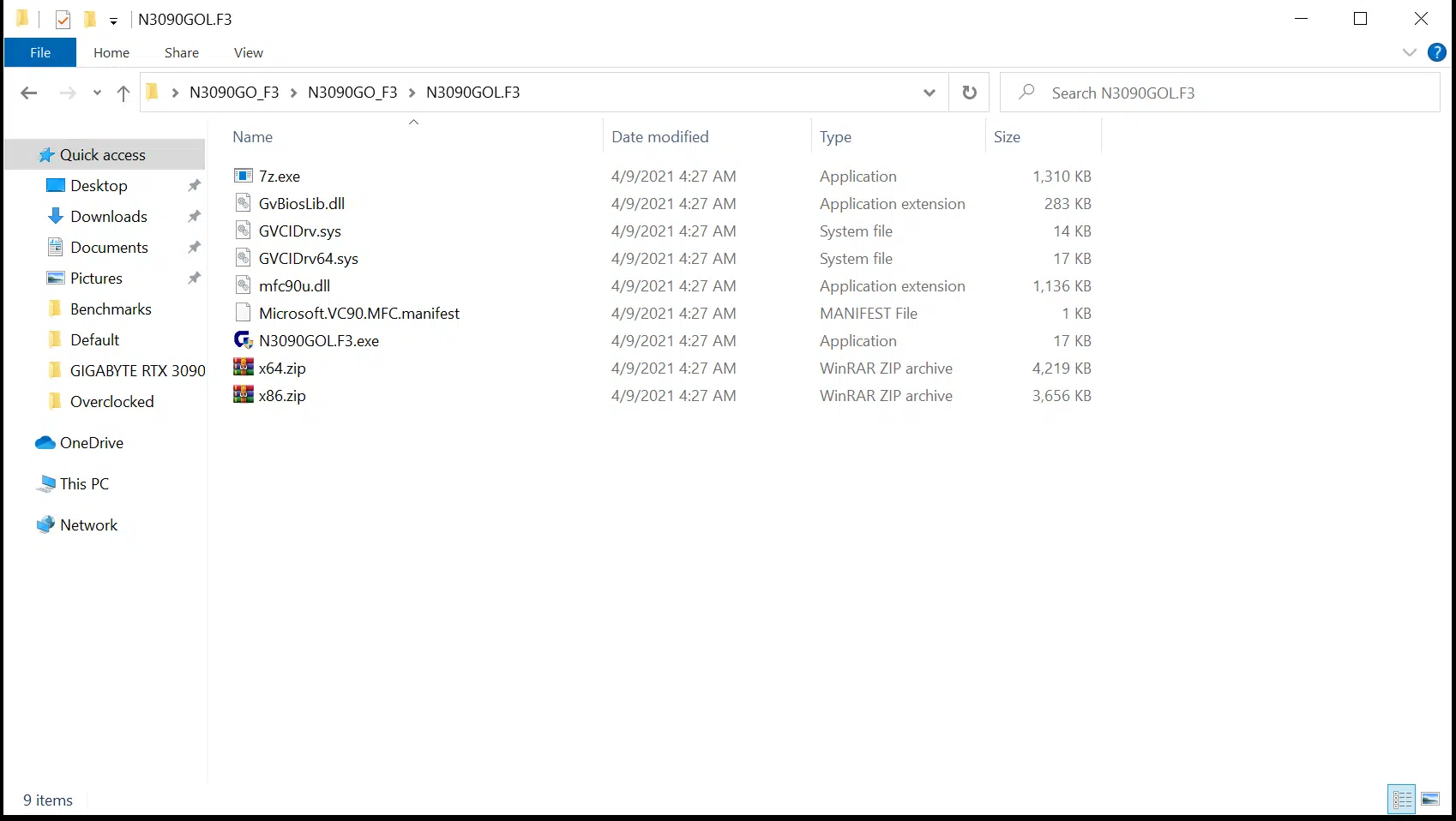Viewport: 1456px width, 821px height.
Task: Open GIGABYTE RTX 3090 folder
Action: click(137, 371)
